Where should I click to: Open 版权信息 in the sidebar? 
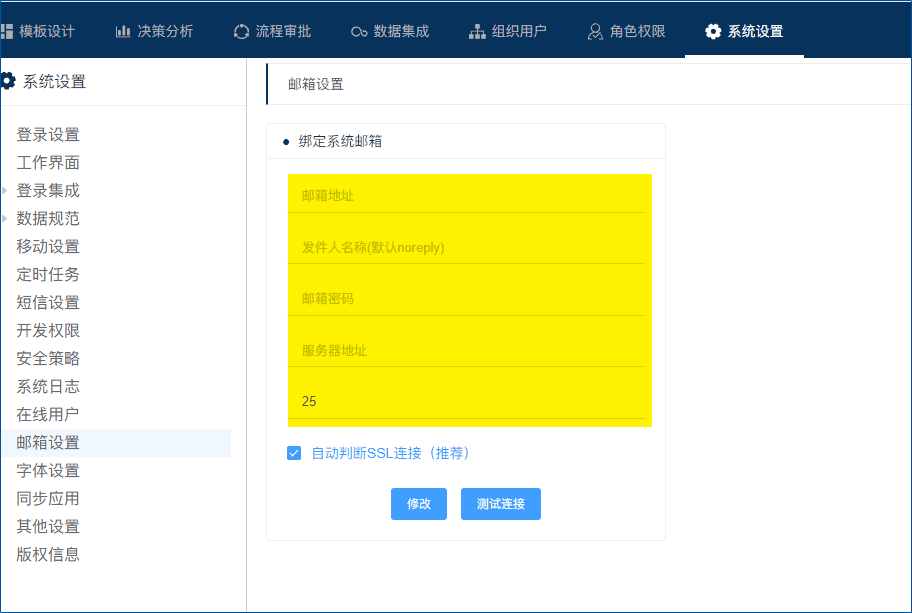click(x=48, y=554)
